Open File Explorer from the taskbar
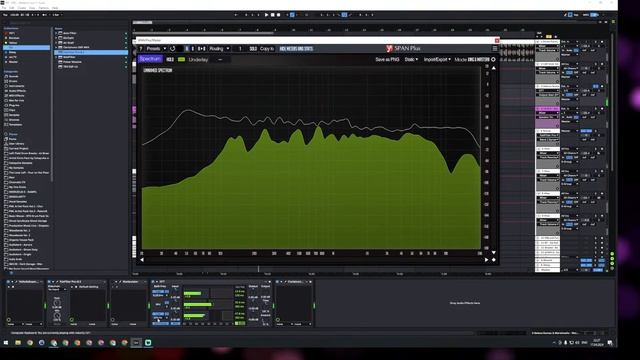Screen dimensions: 640x360 click(x=18, y=342)
